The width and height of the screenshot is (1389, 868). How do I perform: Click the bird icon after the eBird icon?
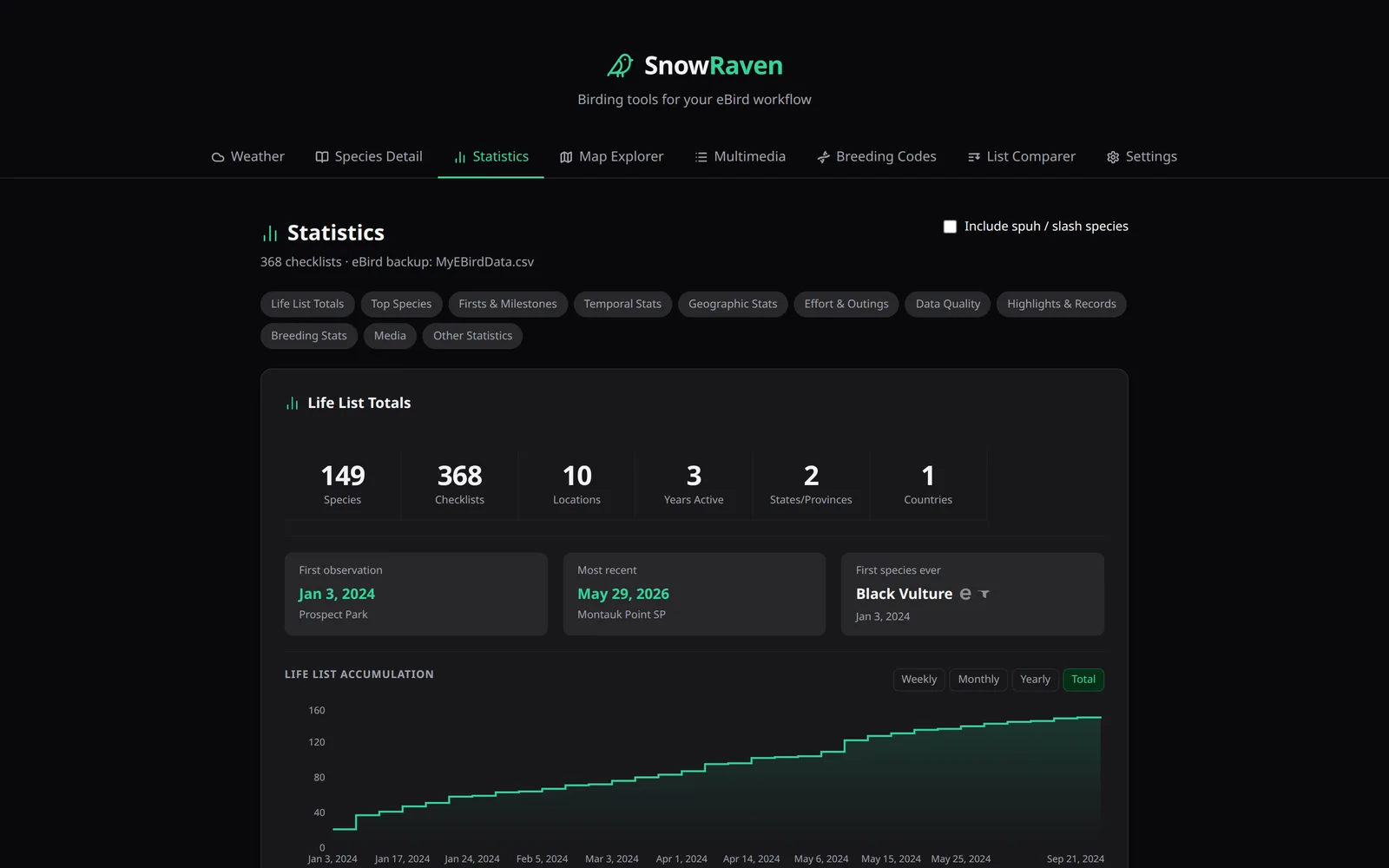984,594
